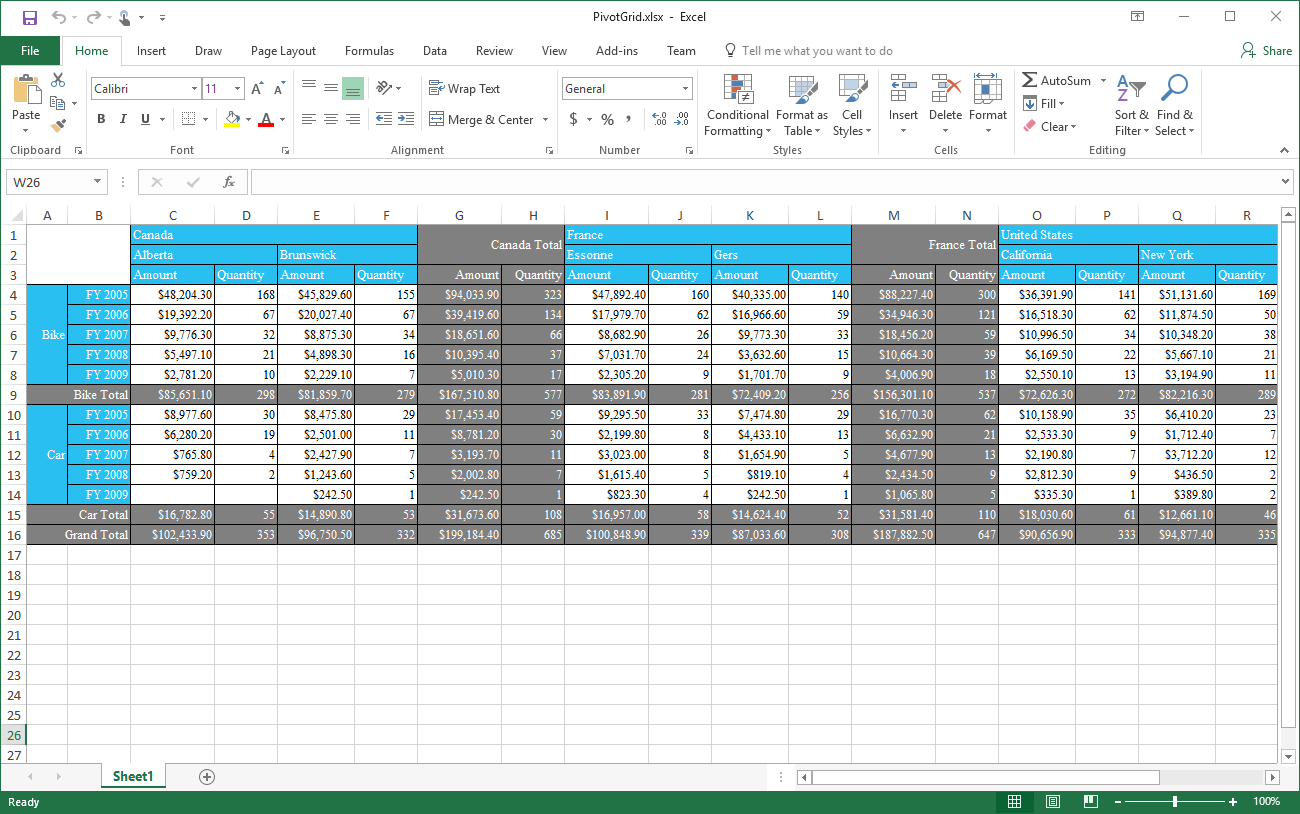Undo the last action
The height and width of the screenshot is (814, 1300).
(59, 17)
